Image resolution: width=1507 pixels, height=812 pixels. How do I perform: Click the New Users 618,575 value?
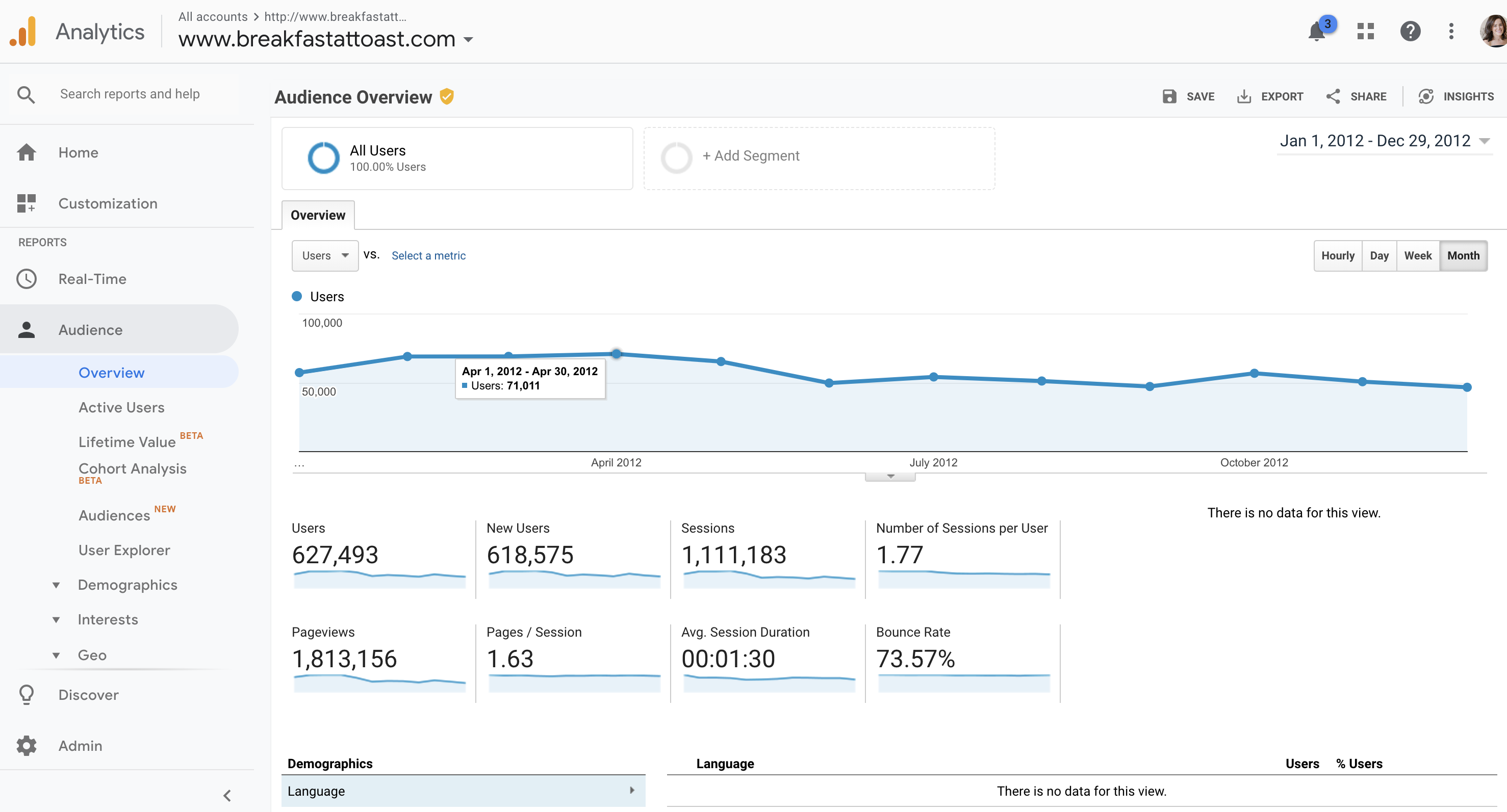click(x=529, y=555)
